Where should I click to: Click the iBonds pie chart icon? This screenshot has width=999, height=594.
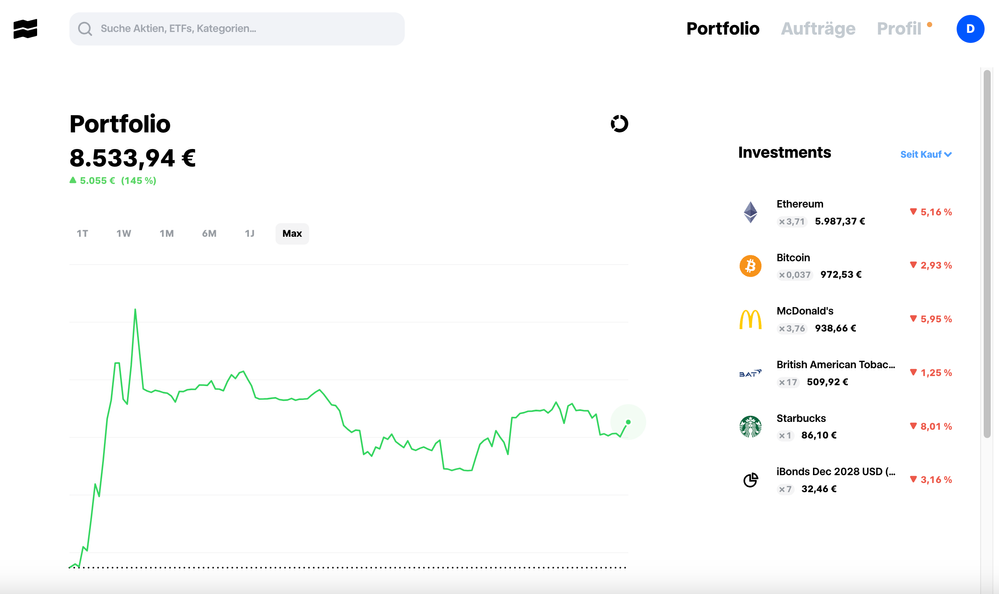click(x=751, y=480)
